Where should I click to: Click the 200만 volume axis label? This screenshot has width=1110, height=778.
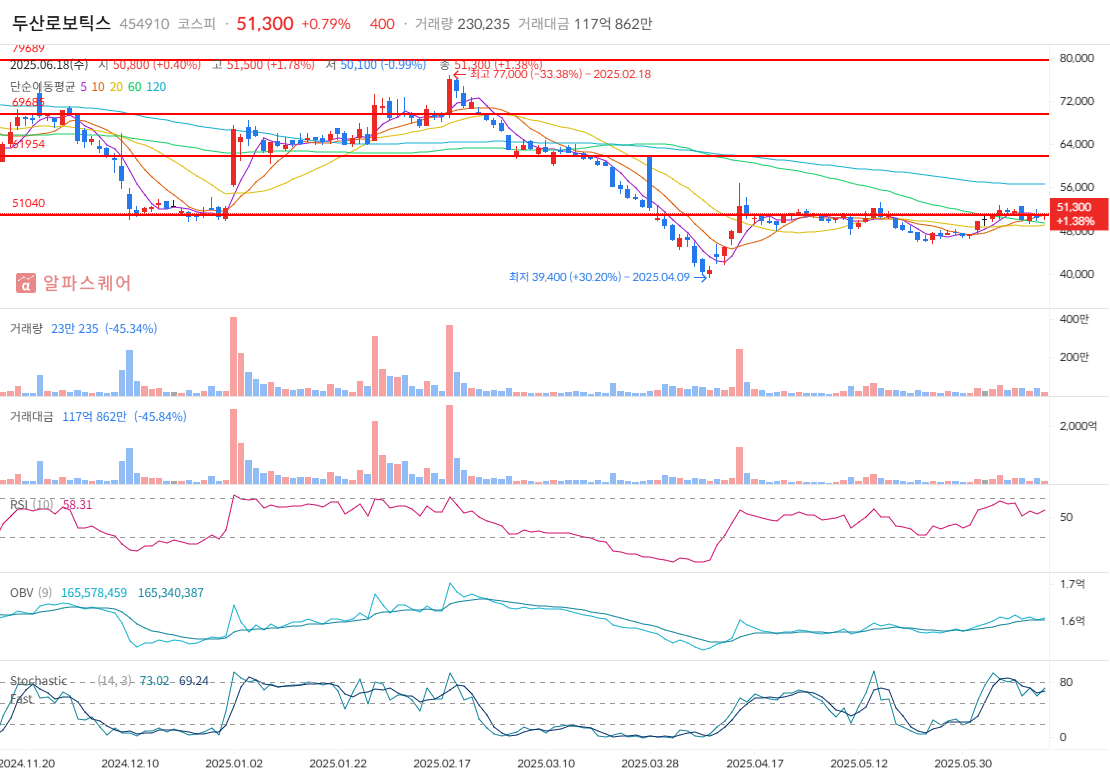[x=1074, y=357]
